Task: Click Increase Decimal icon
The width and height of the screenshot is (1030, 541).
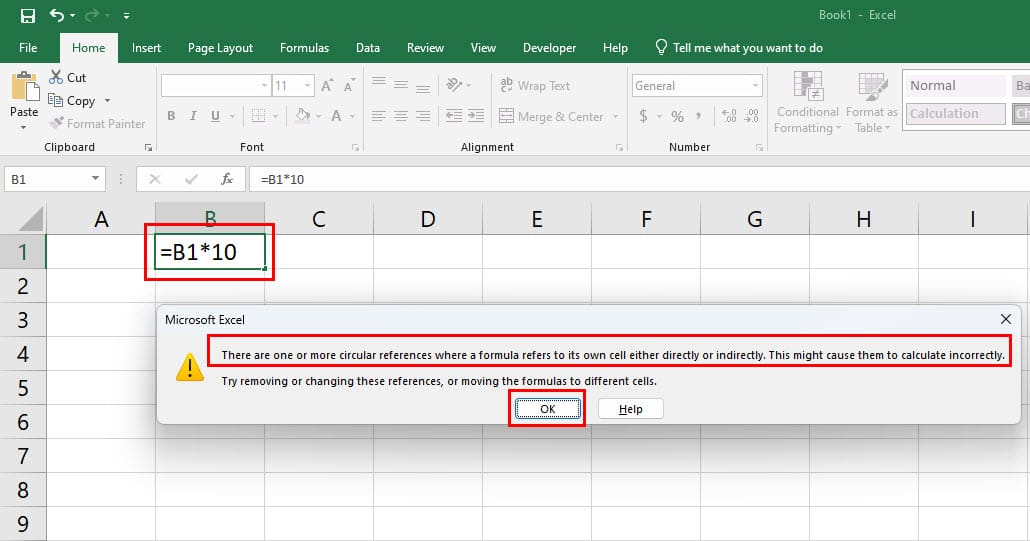Action: point(729,116)
